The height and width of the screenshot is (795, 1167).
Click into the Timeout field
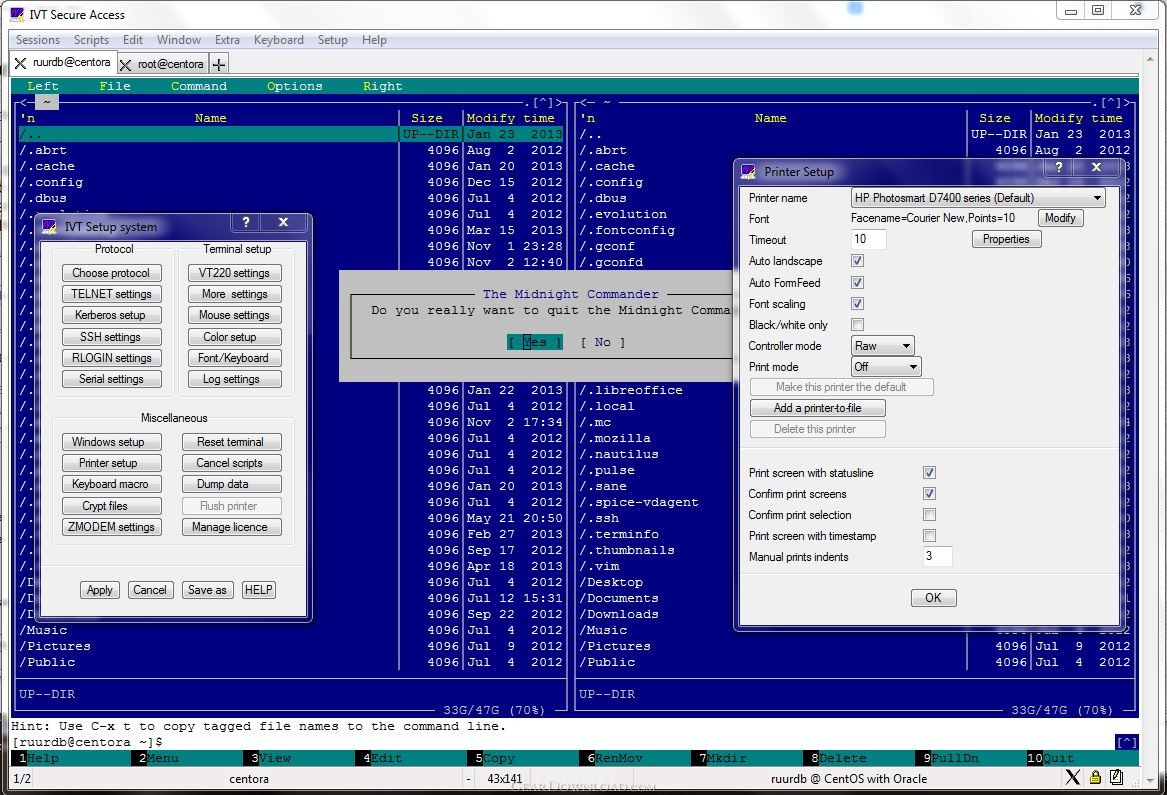[x=868, y=239]
